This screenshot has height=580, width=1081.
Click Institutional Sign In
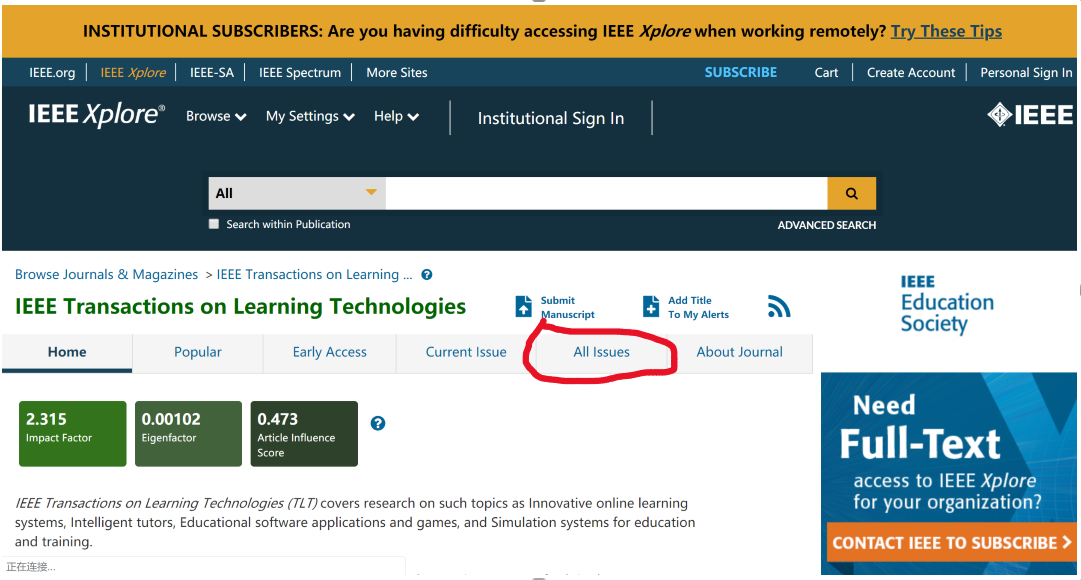tap(551, 119)
